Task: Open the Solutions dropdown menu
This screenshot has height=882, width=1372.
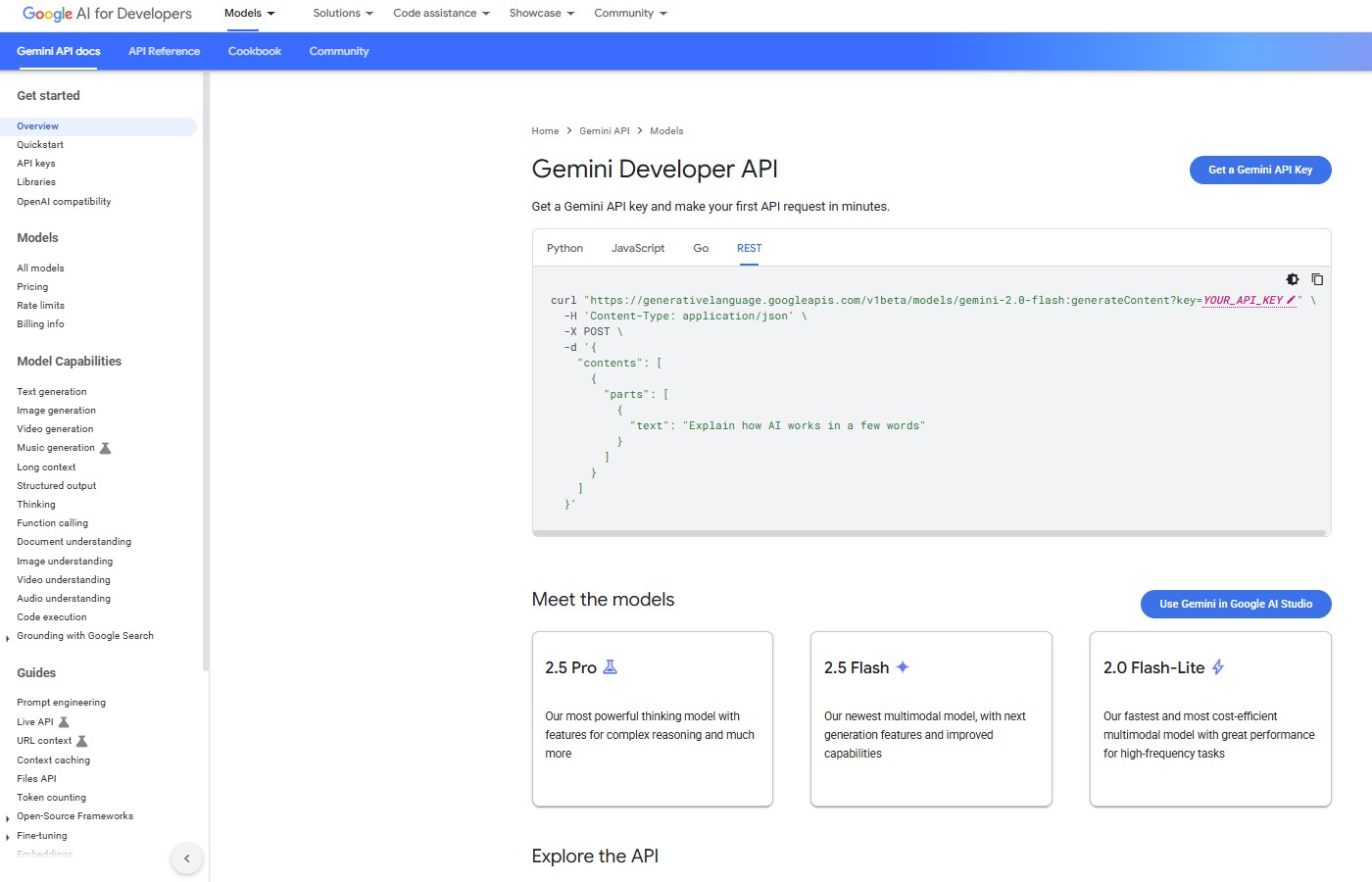Action: [343, 14]
